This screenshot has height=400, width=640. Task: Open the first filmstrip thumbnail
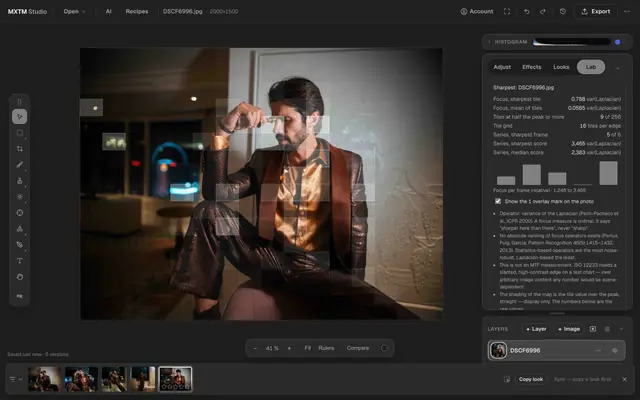point(44,379)
